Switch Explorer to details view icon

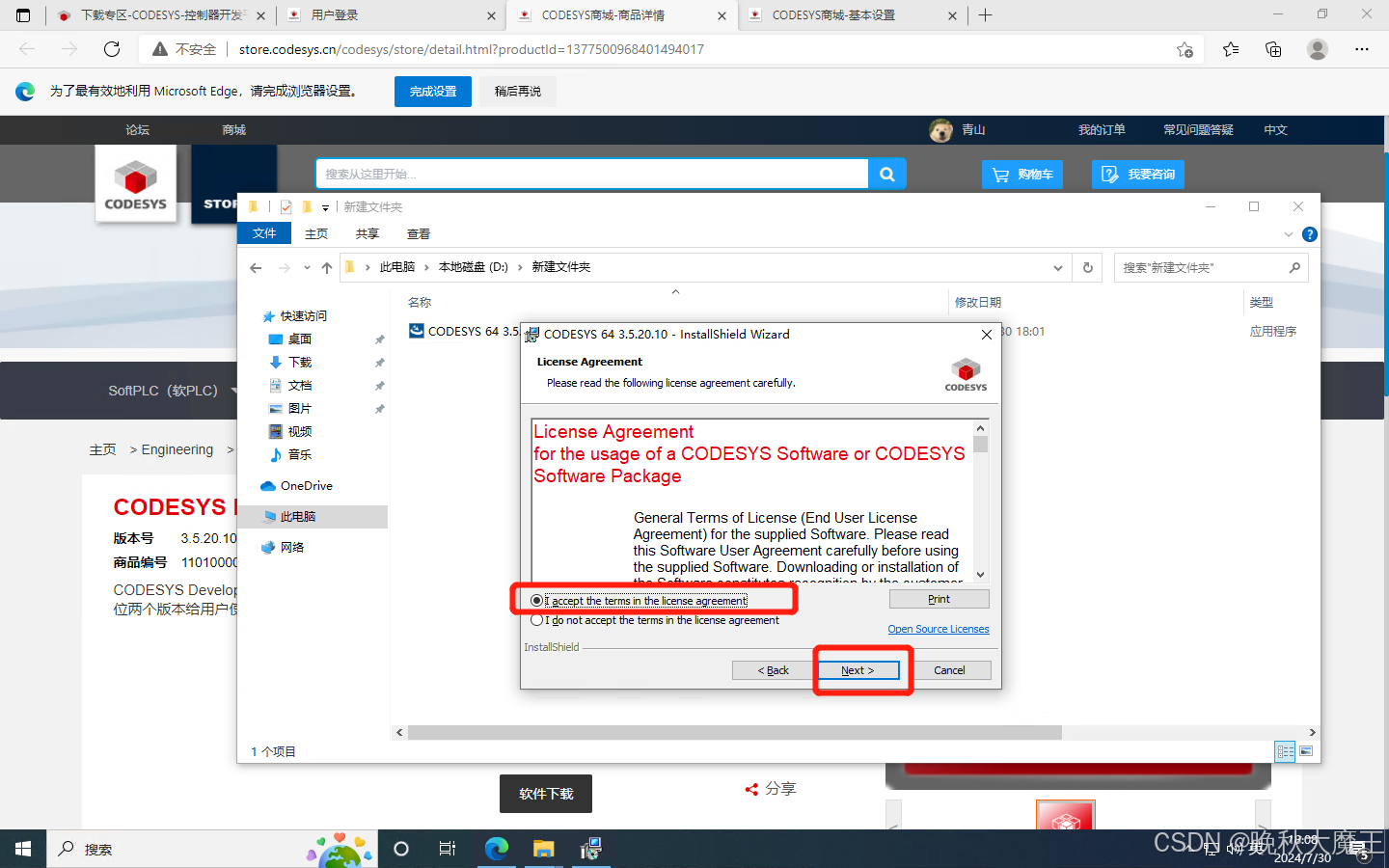[x=1285, y=751]
